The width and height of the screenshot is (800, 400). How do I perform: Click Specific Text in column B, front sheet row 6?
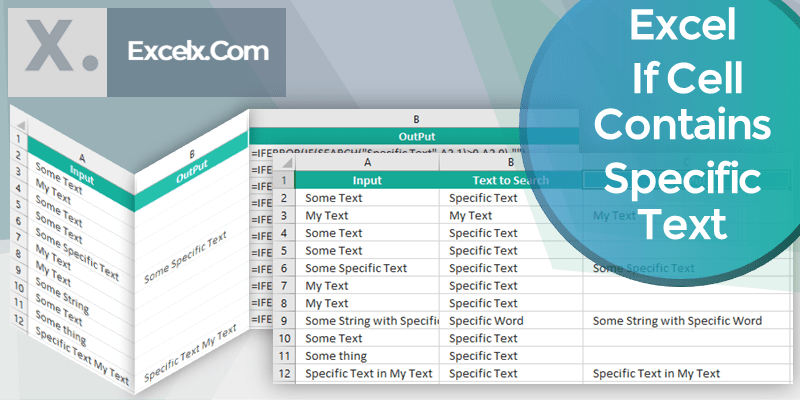483,268
